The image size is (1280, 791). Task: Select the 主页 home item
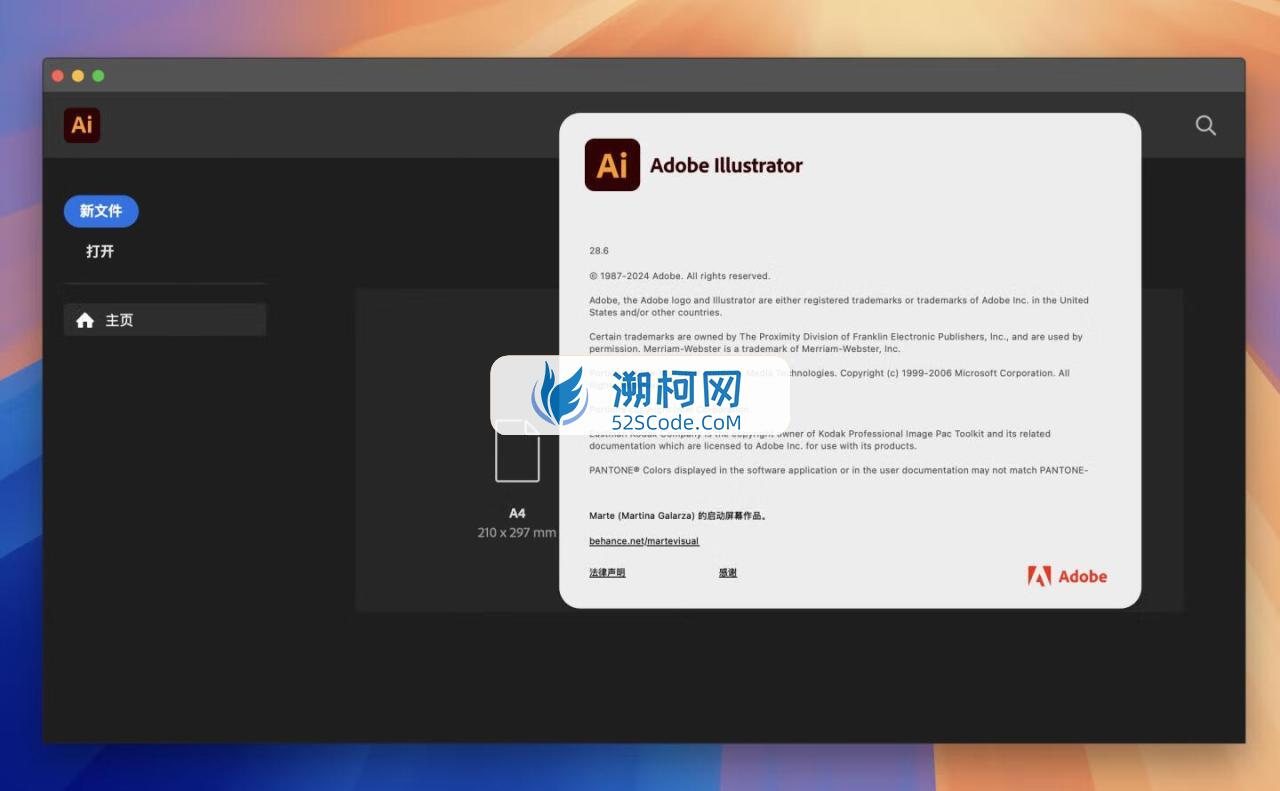[x=165, y=320]
